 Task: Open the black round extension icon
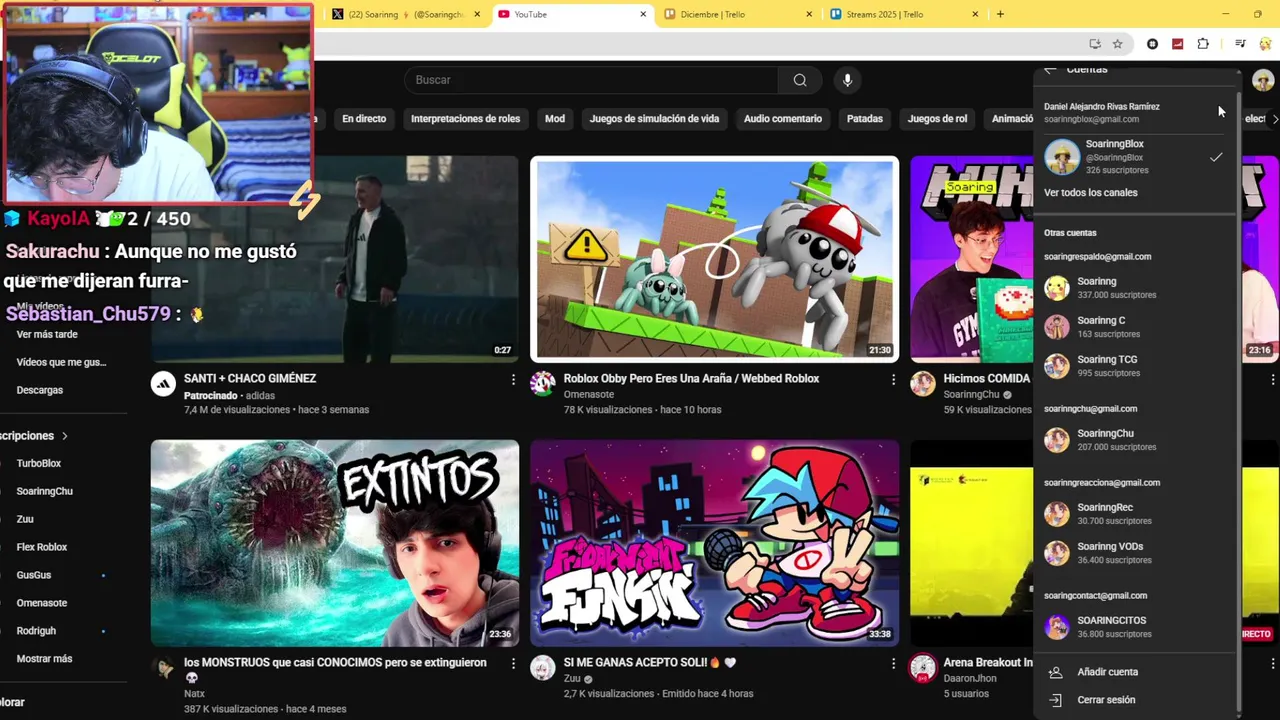1152,44
